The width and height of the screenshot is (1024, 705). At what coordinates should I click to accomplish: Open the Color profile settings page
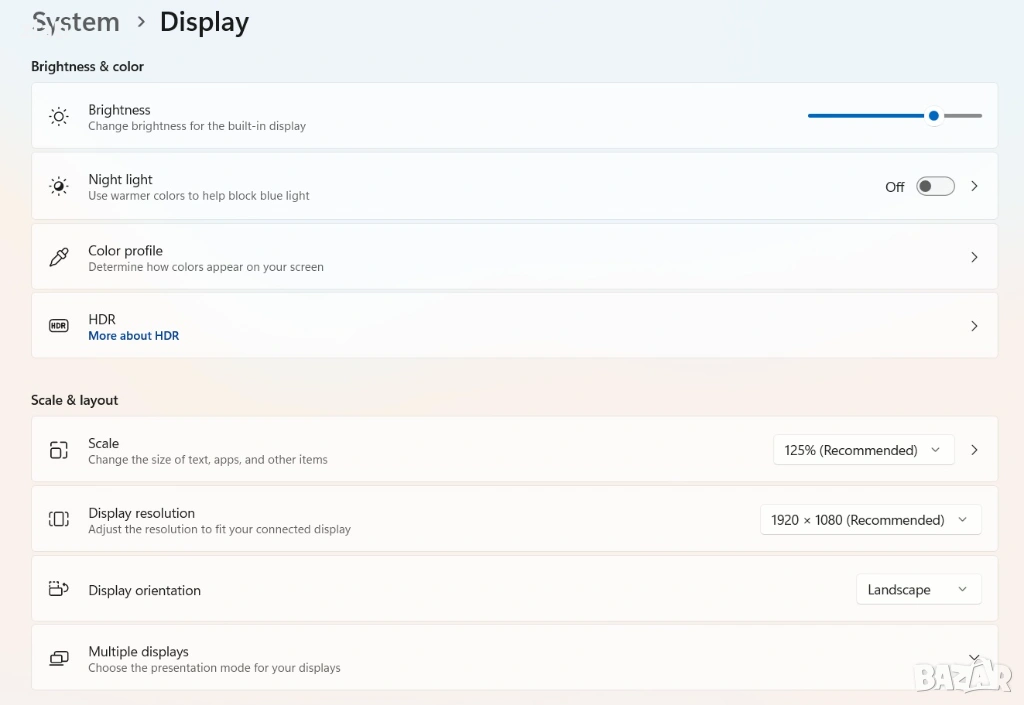974,257
